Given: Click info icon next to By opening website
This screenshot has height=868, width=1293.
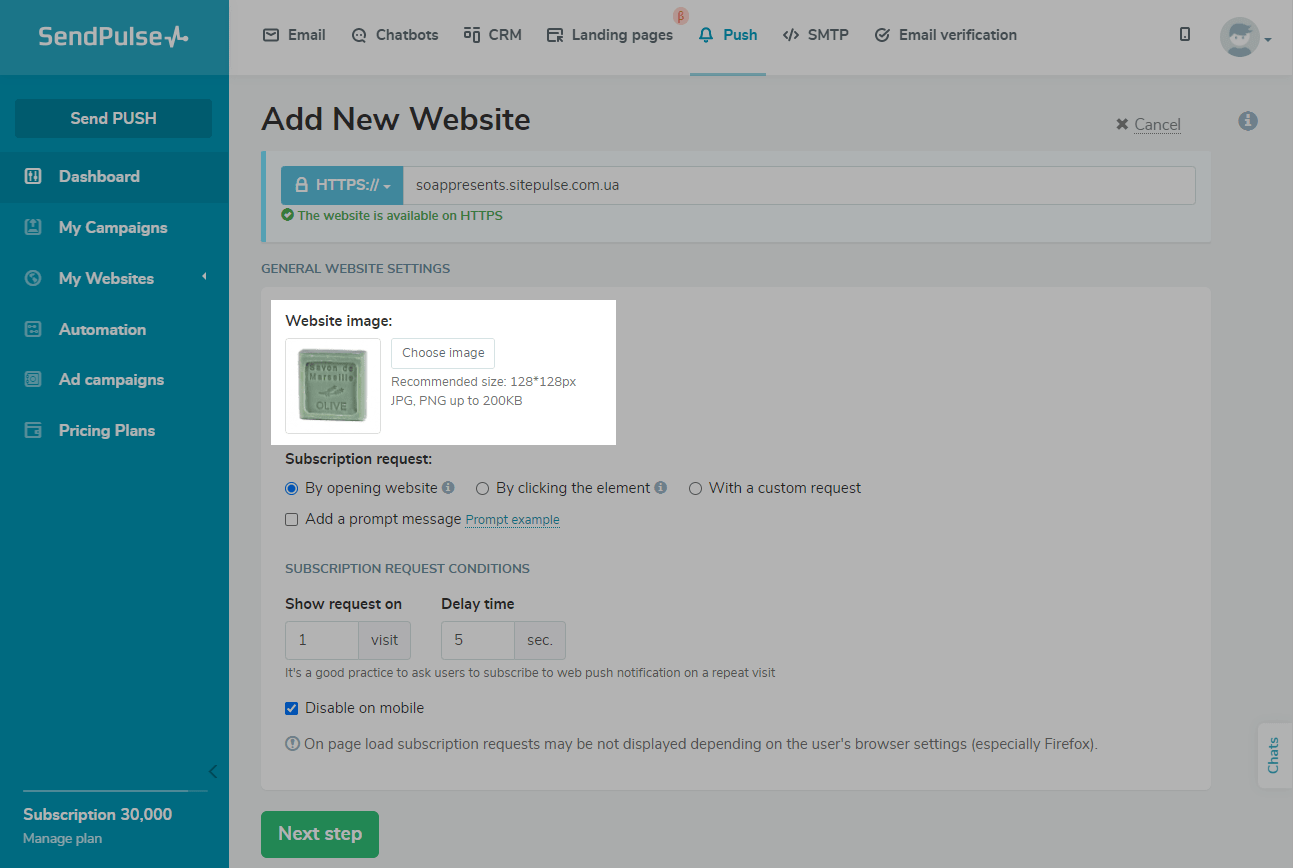Looking at the screenshot, I should [448, 488].
